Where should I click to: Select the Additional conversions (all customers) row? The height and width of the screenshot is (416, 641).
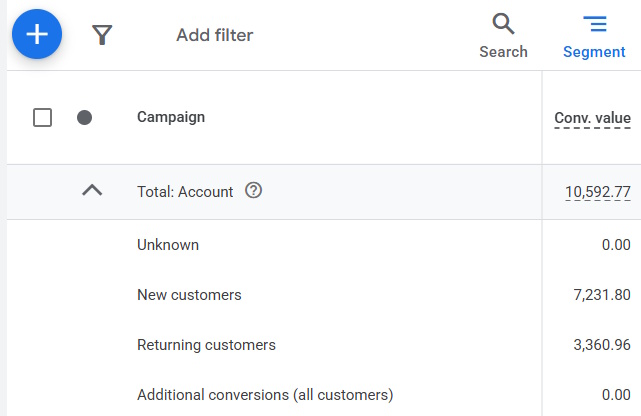pos(265,394)
